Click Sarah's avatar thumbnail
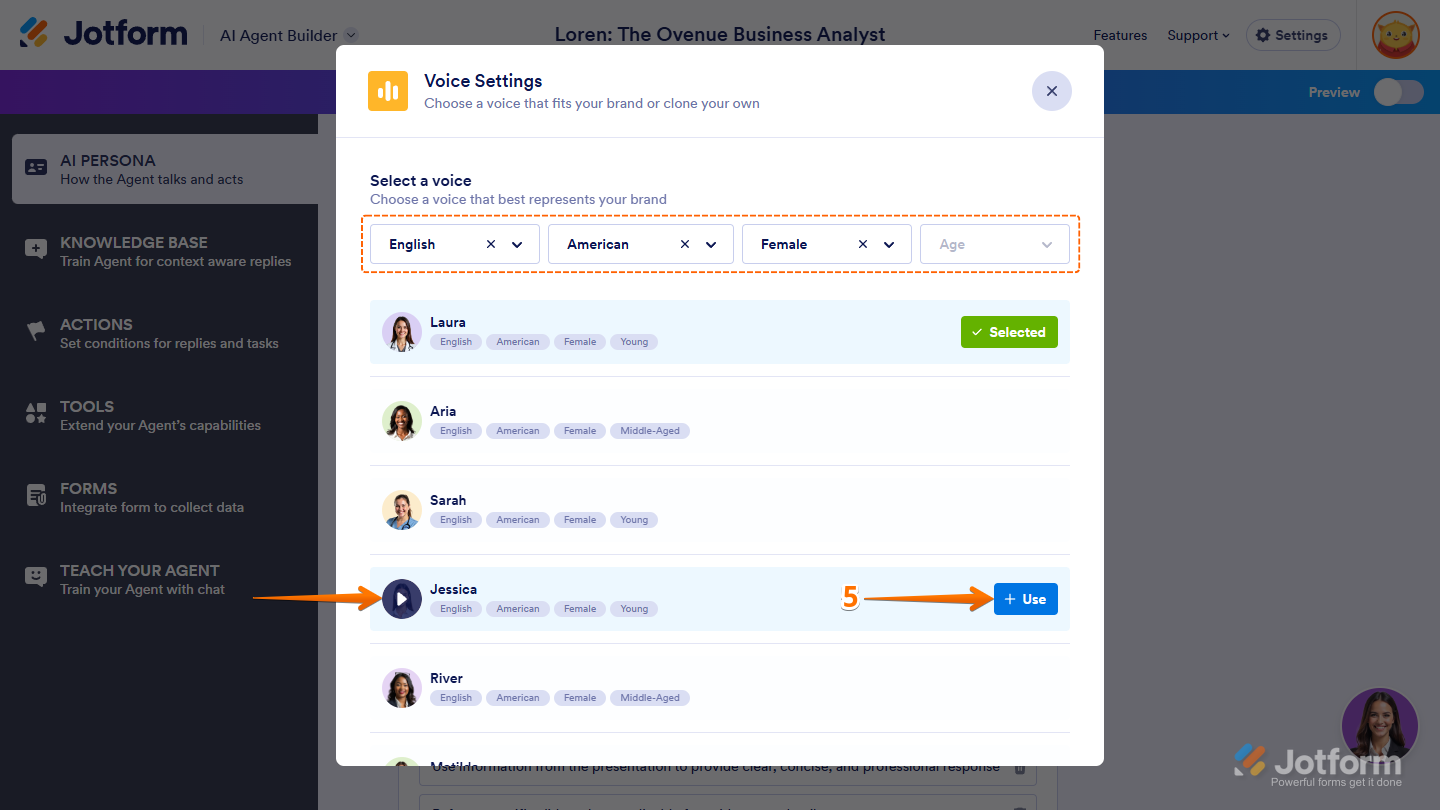1440x810 pixels. tap(402, 510)
